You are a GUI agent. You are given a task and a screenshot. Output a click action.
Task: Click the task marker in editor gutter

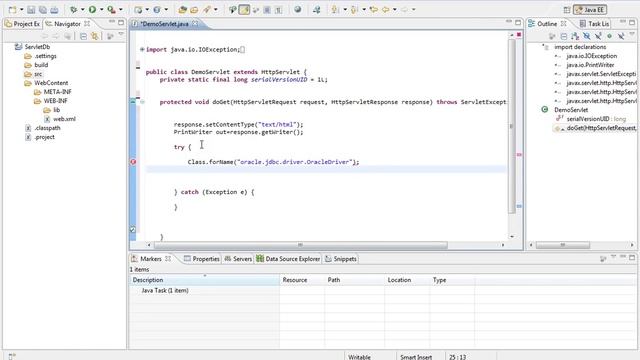tap(133, 230)
